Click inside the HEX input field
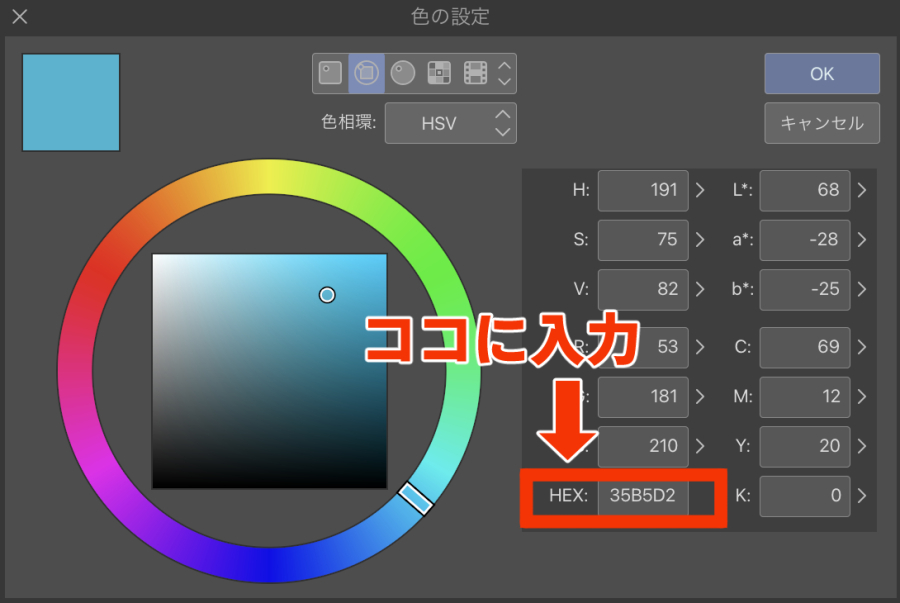Screen dimensions: 900x603 click(643, 496)
